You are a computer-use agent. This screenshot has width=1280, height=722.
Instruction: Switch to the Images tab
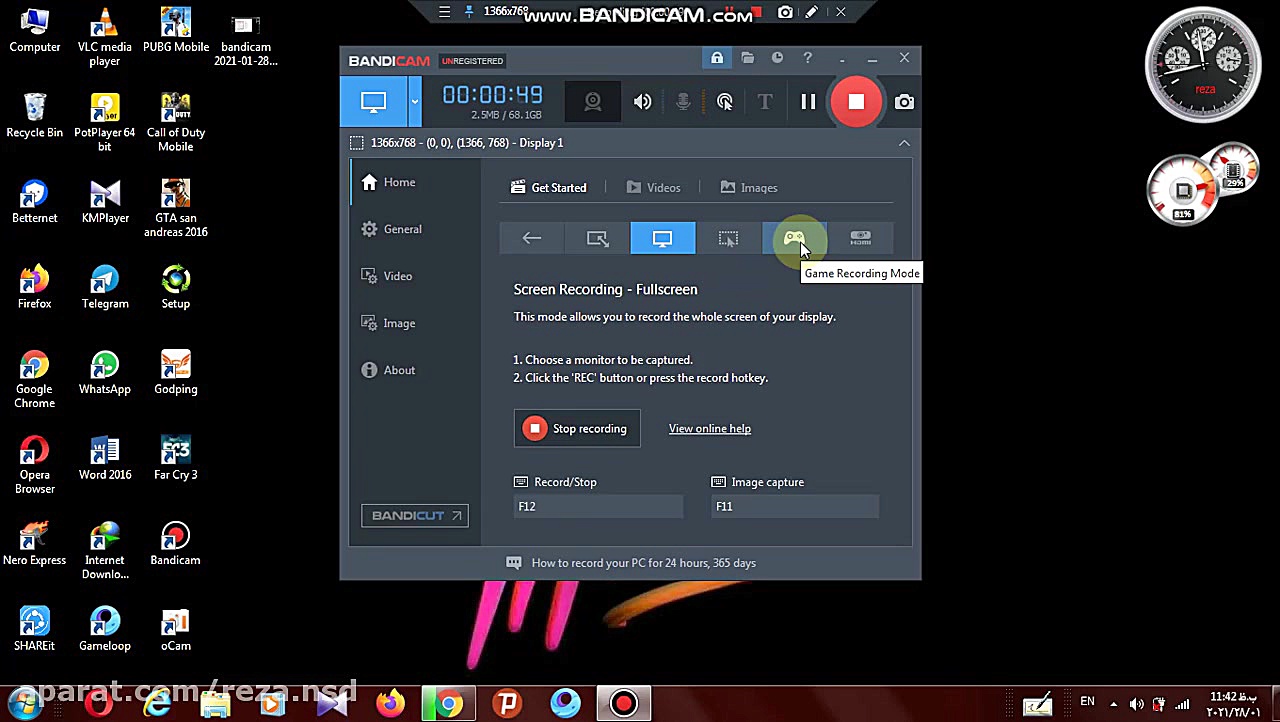[749, 188]
